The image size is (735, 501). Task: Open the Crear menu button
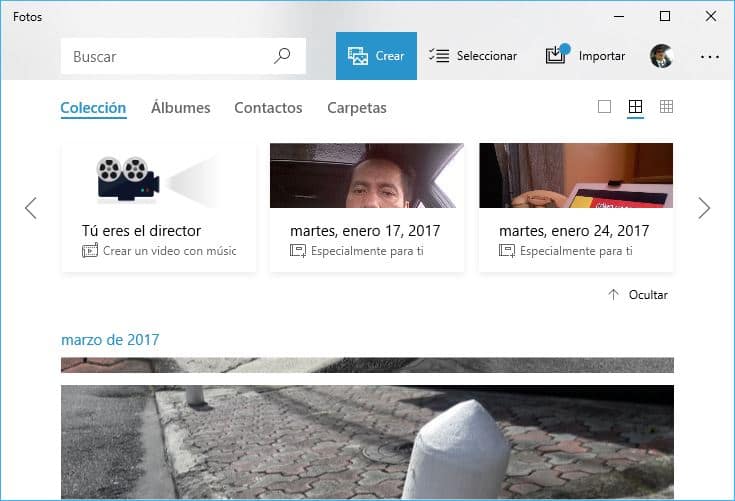click(x=376, y=56)
